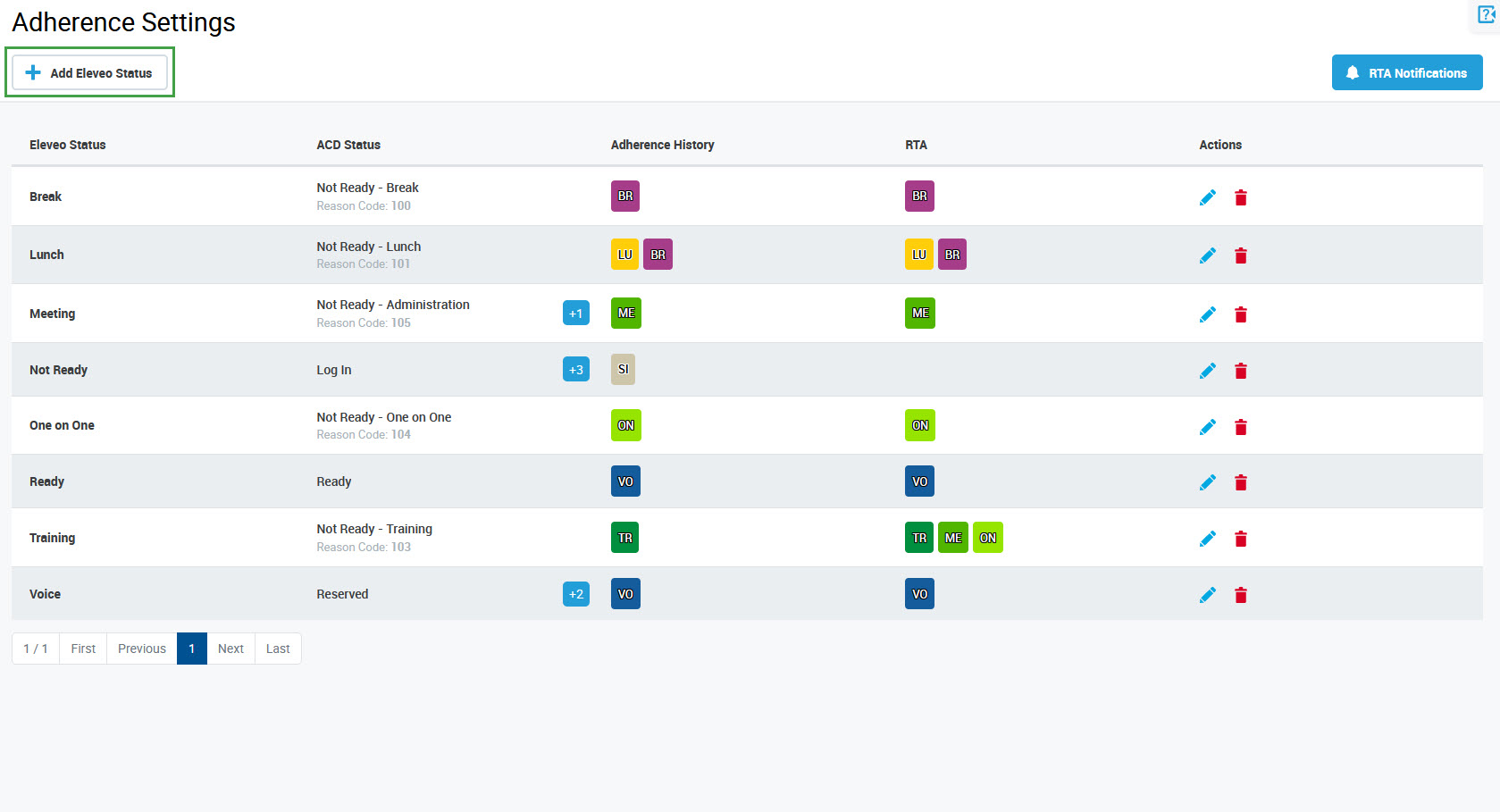Jump to the Last page

278,649
